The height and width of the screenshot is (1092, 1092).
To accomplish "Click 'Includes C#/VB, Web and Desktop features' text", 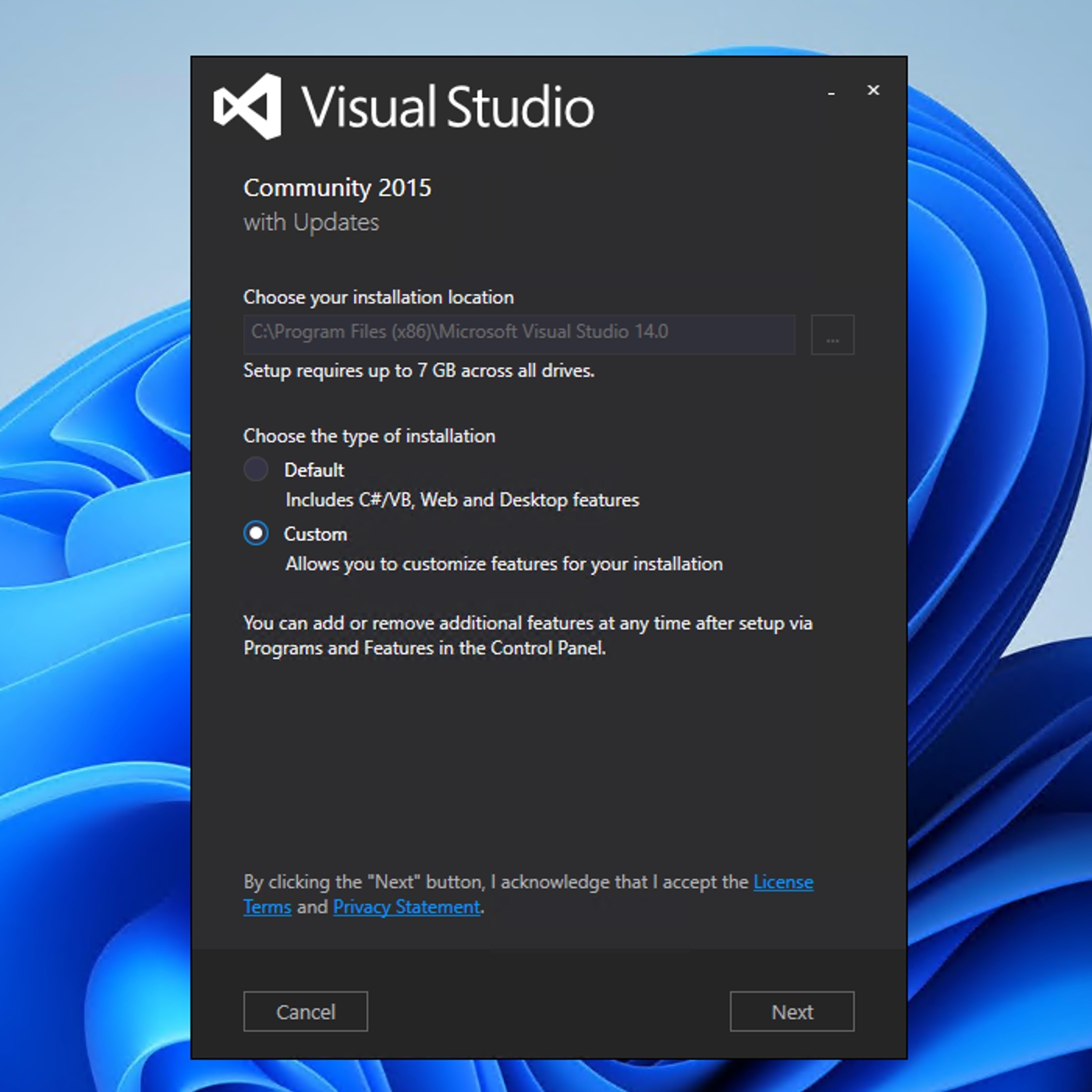I will click(x=462, y=500).
